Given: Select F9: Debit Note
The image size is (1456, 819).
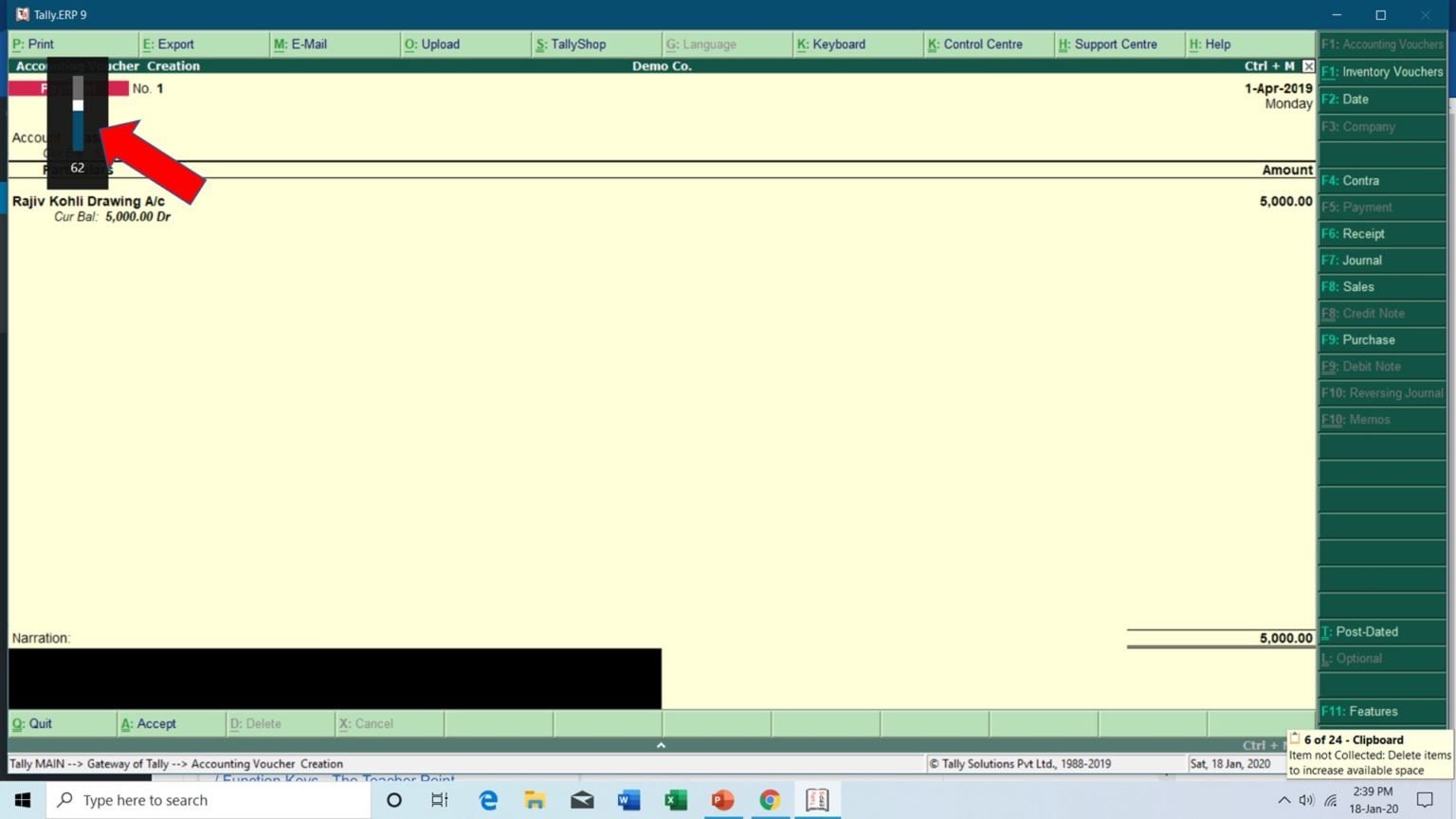Looking at the screenshot, I should tap(1382, 366).
